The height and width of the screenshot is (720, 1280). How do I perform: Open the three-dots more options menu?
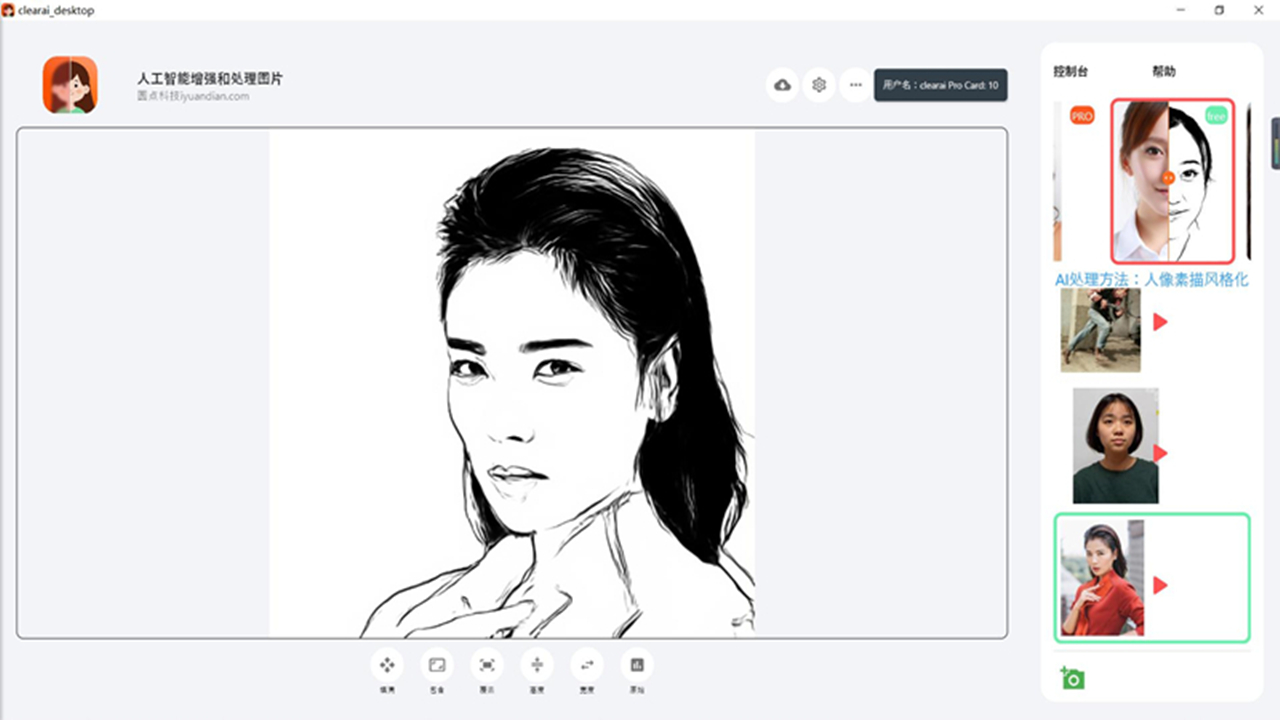click(x=855, y=85)
